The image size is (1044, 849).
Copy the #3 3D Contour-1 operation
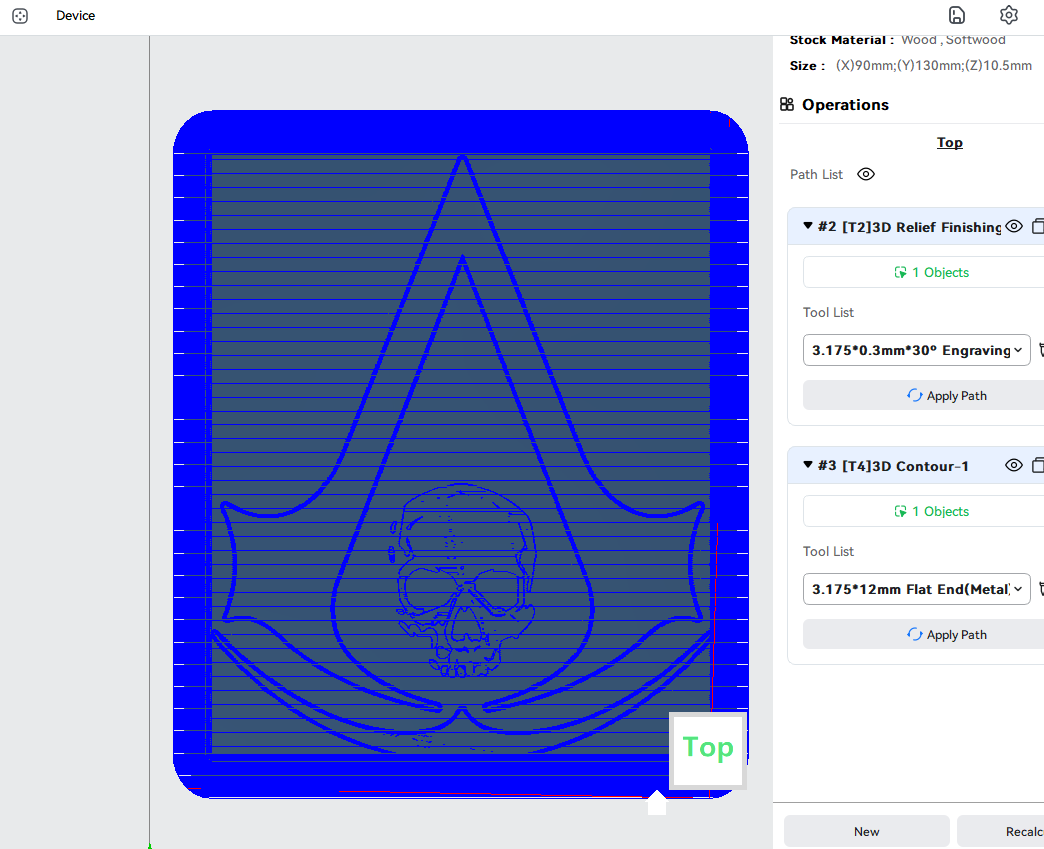click(1038, 465)
